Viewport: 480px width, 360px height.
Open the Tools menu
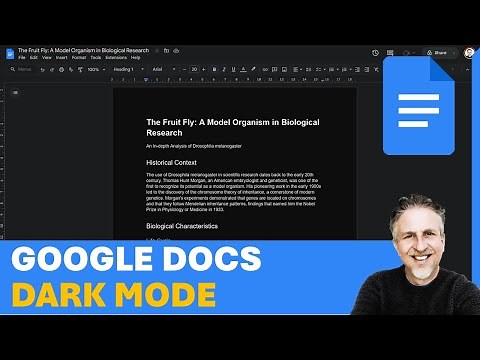pyautogui.click(x=96, y=58)
